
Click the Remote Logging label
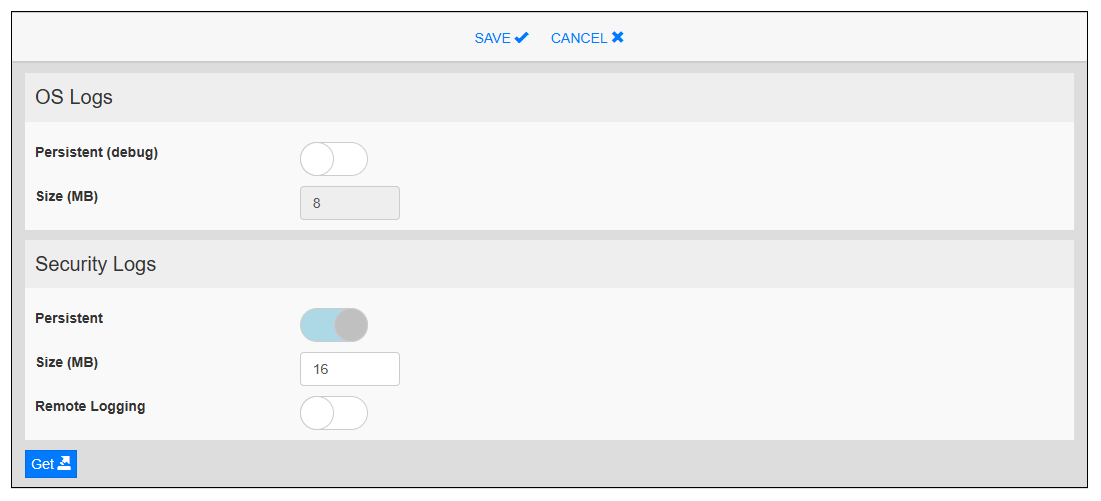(x=90, y=407)
